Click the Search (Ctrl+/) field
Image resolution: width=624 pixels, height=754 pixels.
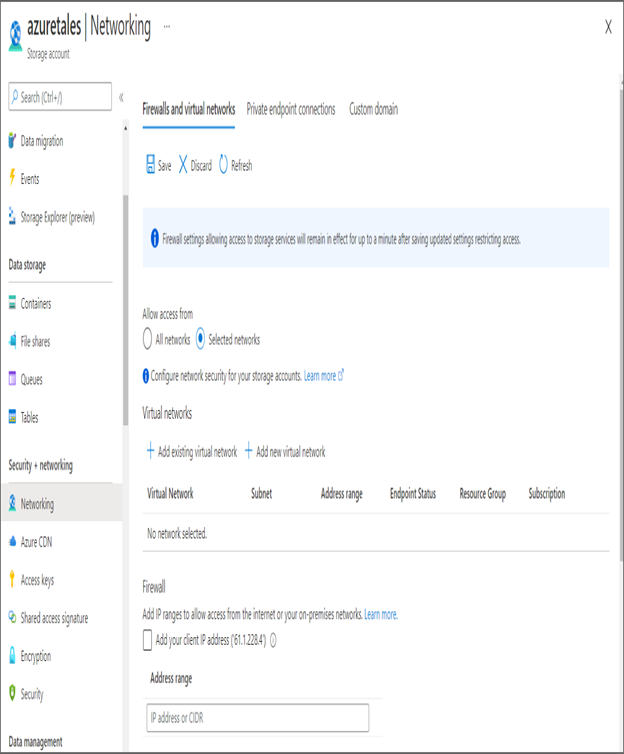click(60, 97)
